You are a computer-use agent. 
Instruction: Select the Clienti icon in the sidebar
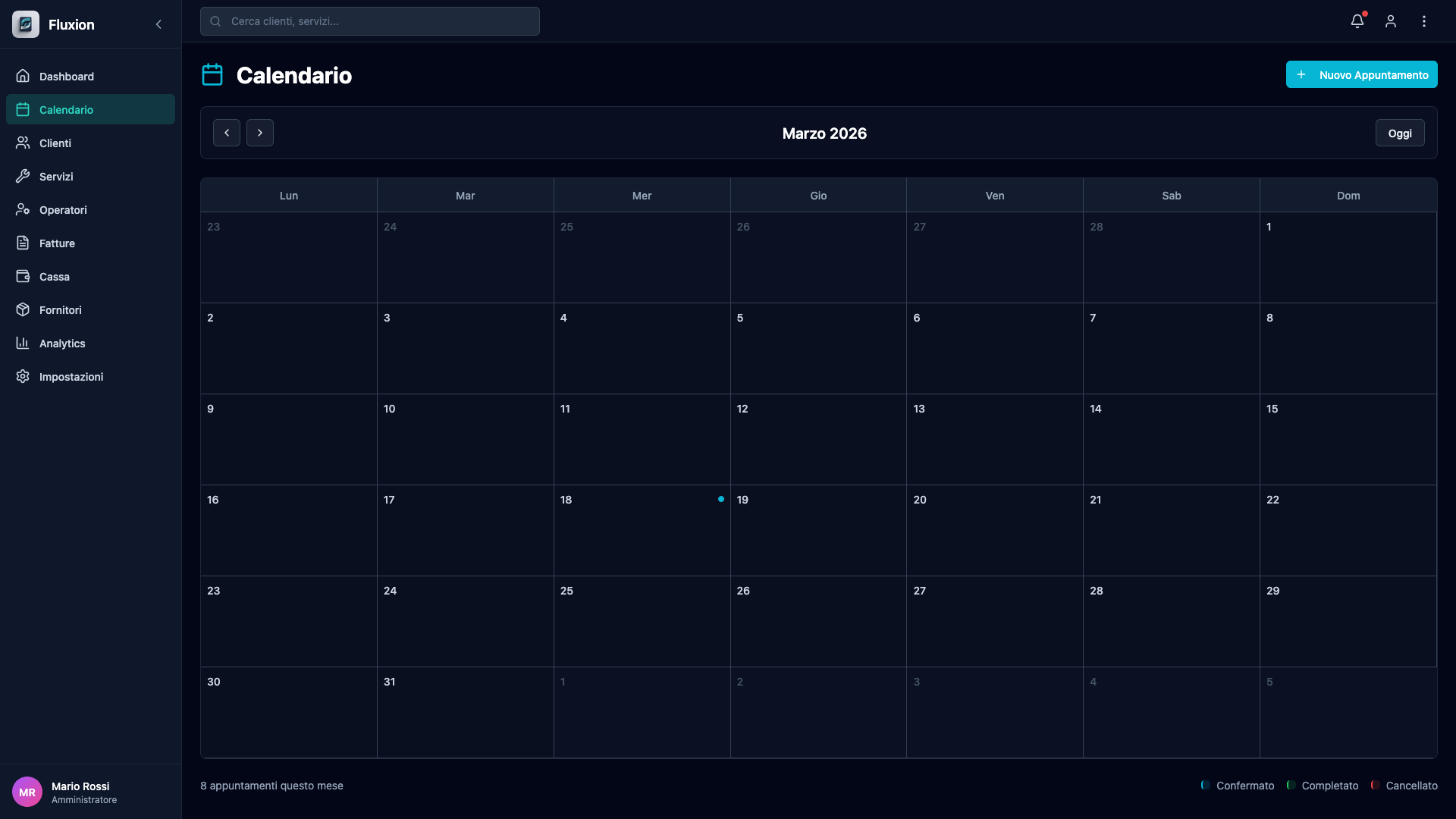pos(23,143)
